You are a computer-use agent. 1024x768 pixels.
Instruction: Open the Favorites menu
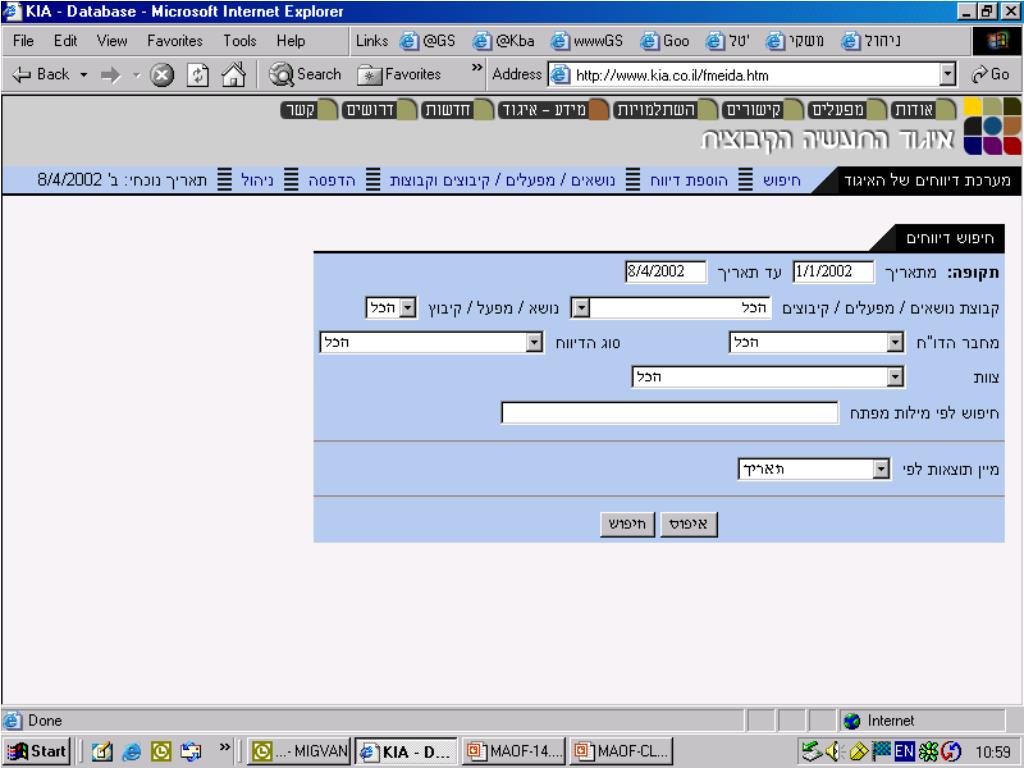coord(174,40)
